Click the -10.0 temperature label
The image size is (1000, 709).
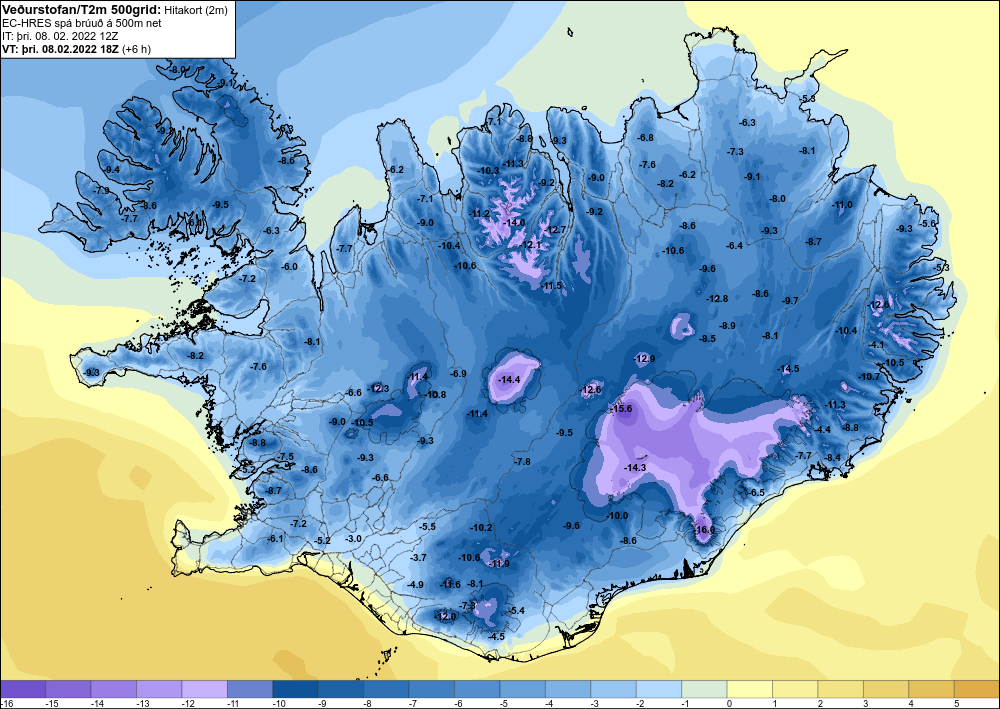617,515
